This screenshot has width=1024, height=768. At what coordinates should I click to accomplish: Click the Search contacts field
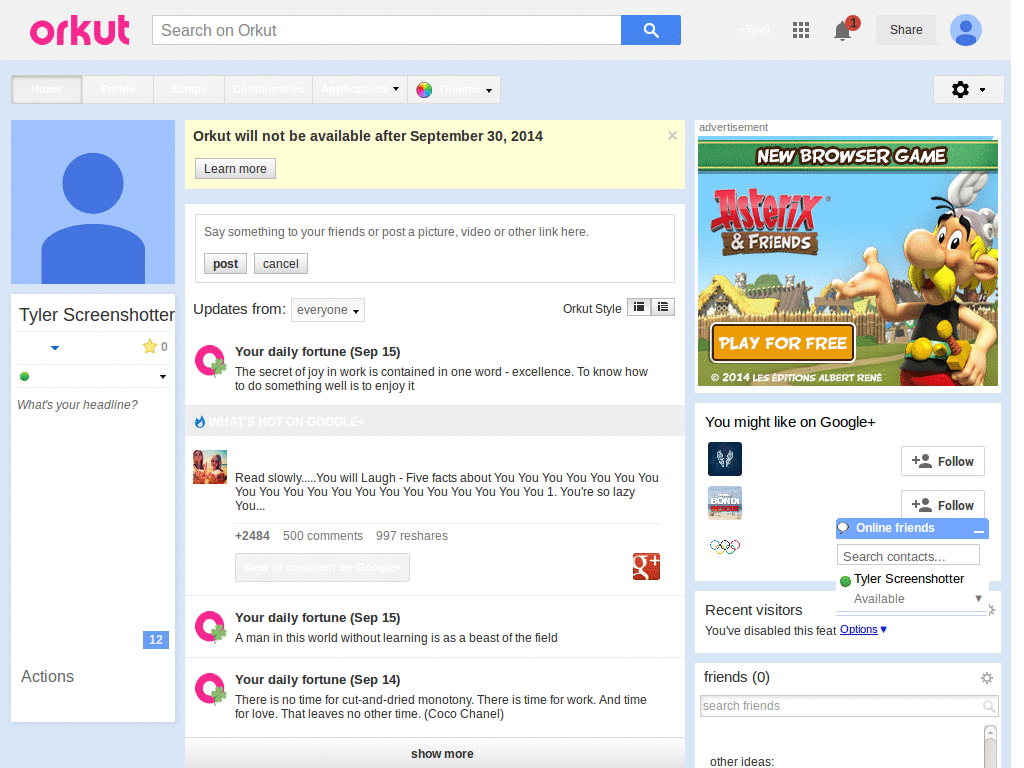click(x=908, y=556)
